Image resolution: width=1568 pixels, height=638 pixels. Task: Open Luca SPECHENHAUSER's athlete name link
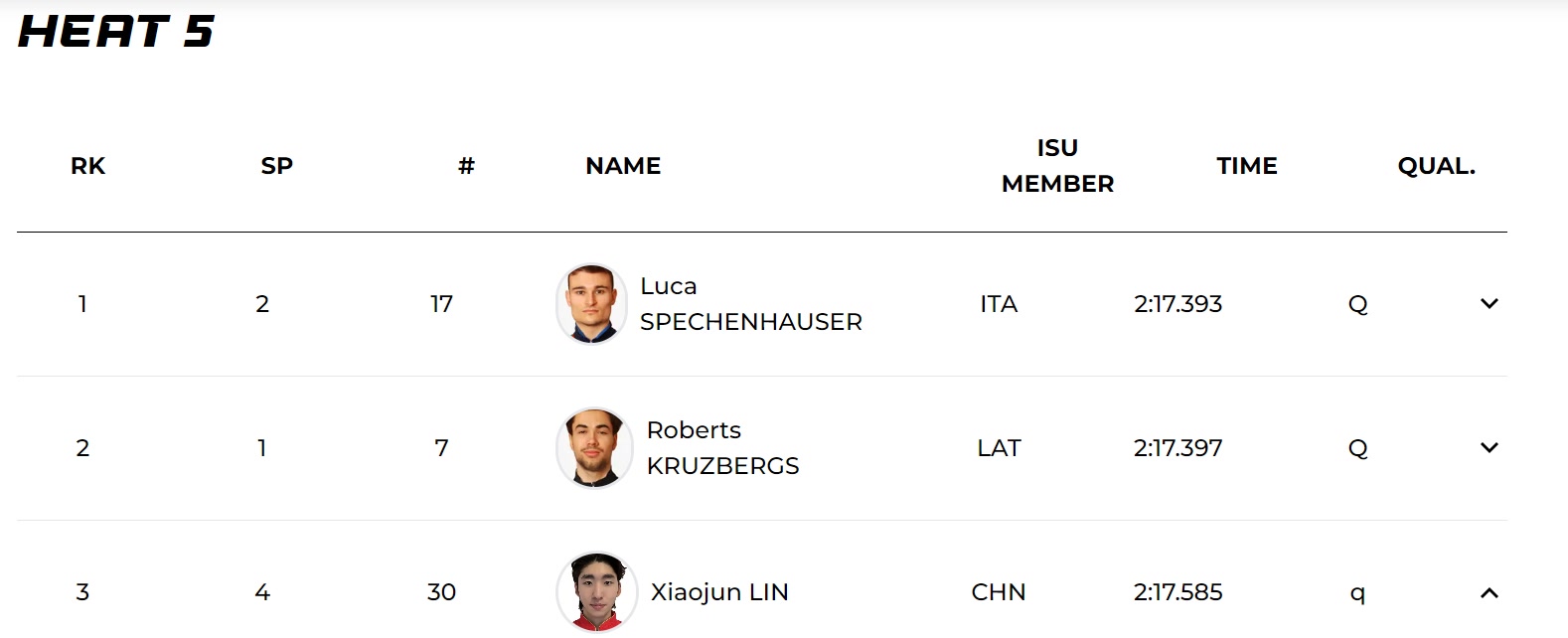[x=750, y=304]
